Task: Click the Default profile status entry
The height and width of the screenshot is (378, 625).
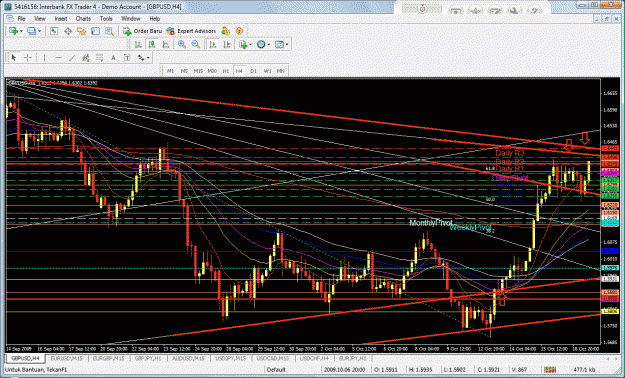Action: [276, 370]
